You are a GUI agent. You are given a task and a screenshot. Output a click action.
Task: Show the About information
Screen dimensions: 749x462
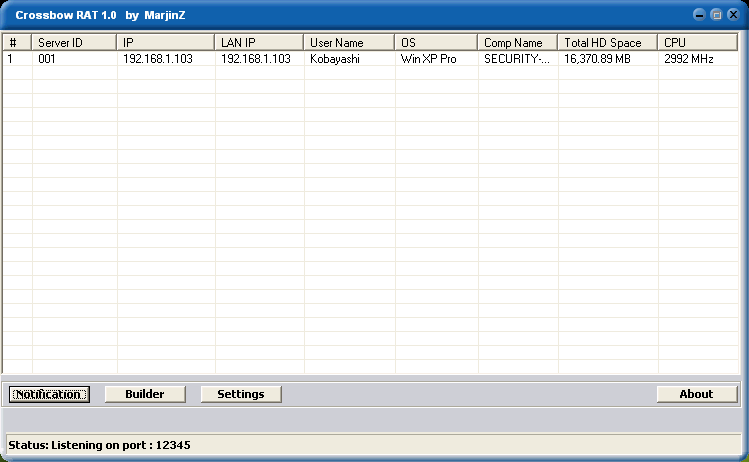(x=696, y=394)
